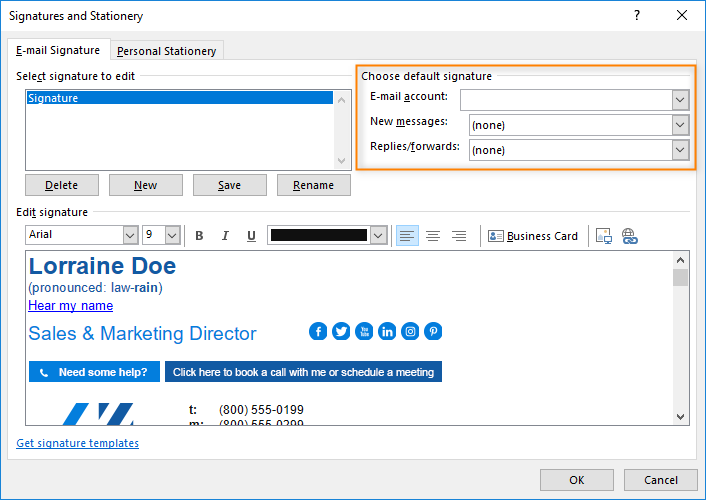Viewport: 706px width, 500px height.
Task: Align signature text to the left
Action: coord(407,236)
